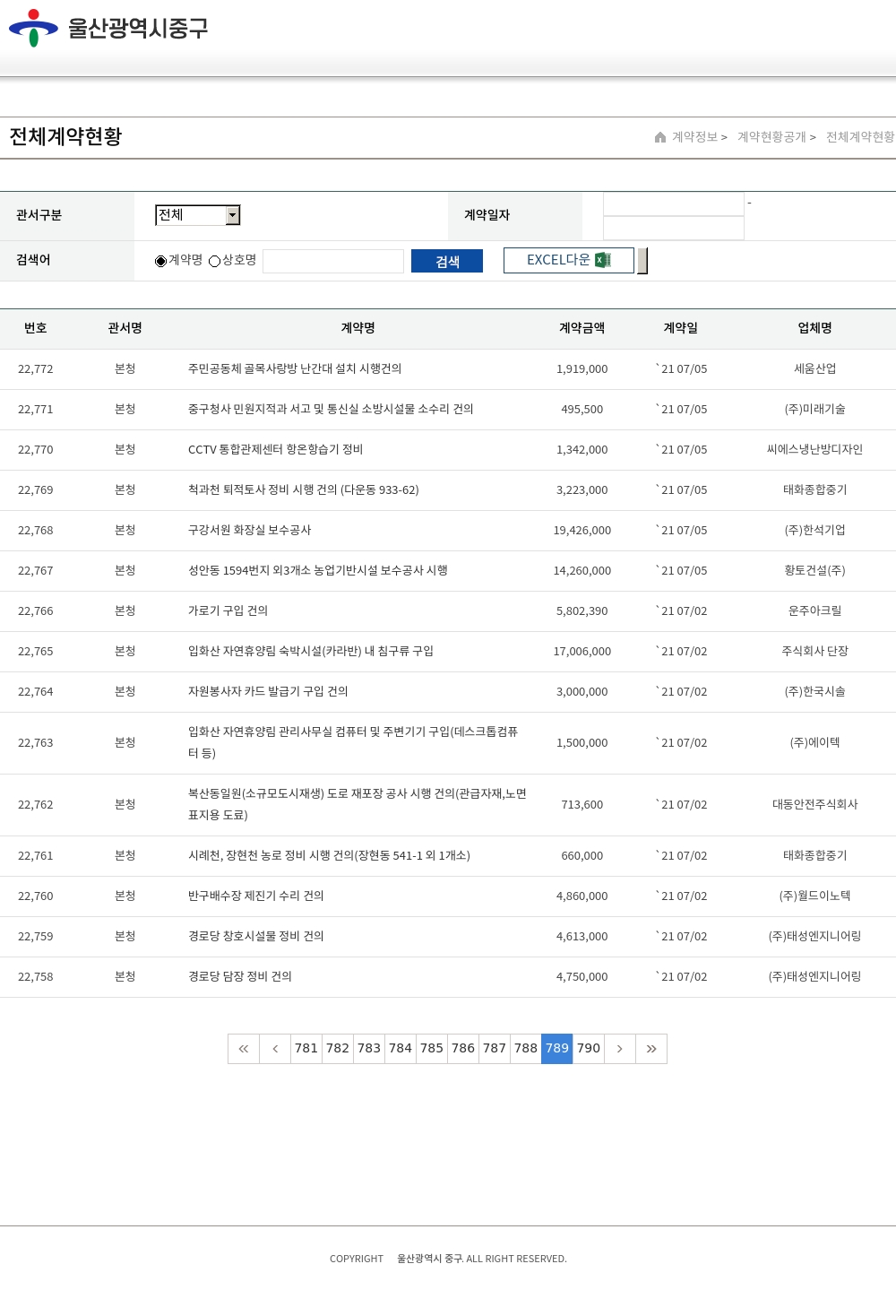Screen dimensions: 896x1316
Task: Click the search keyword text field
Action: 333,261
